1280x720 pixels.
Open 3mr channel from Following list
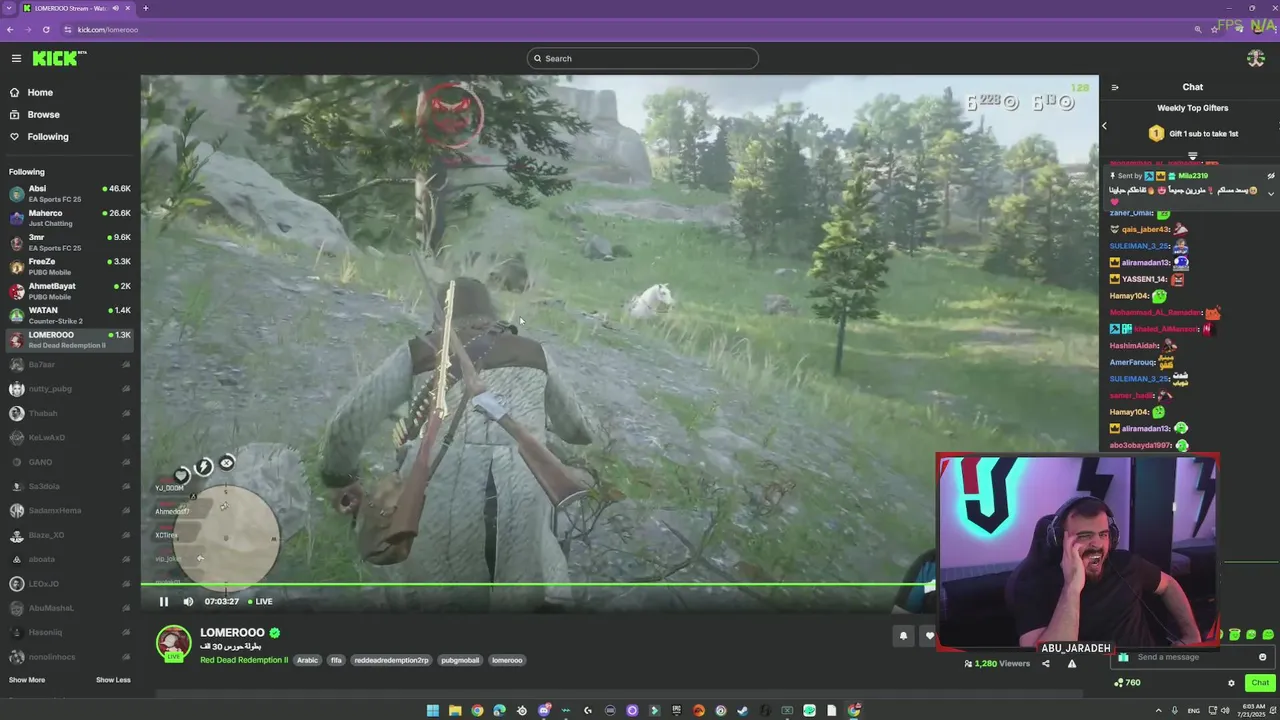(70, 242)
